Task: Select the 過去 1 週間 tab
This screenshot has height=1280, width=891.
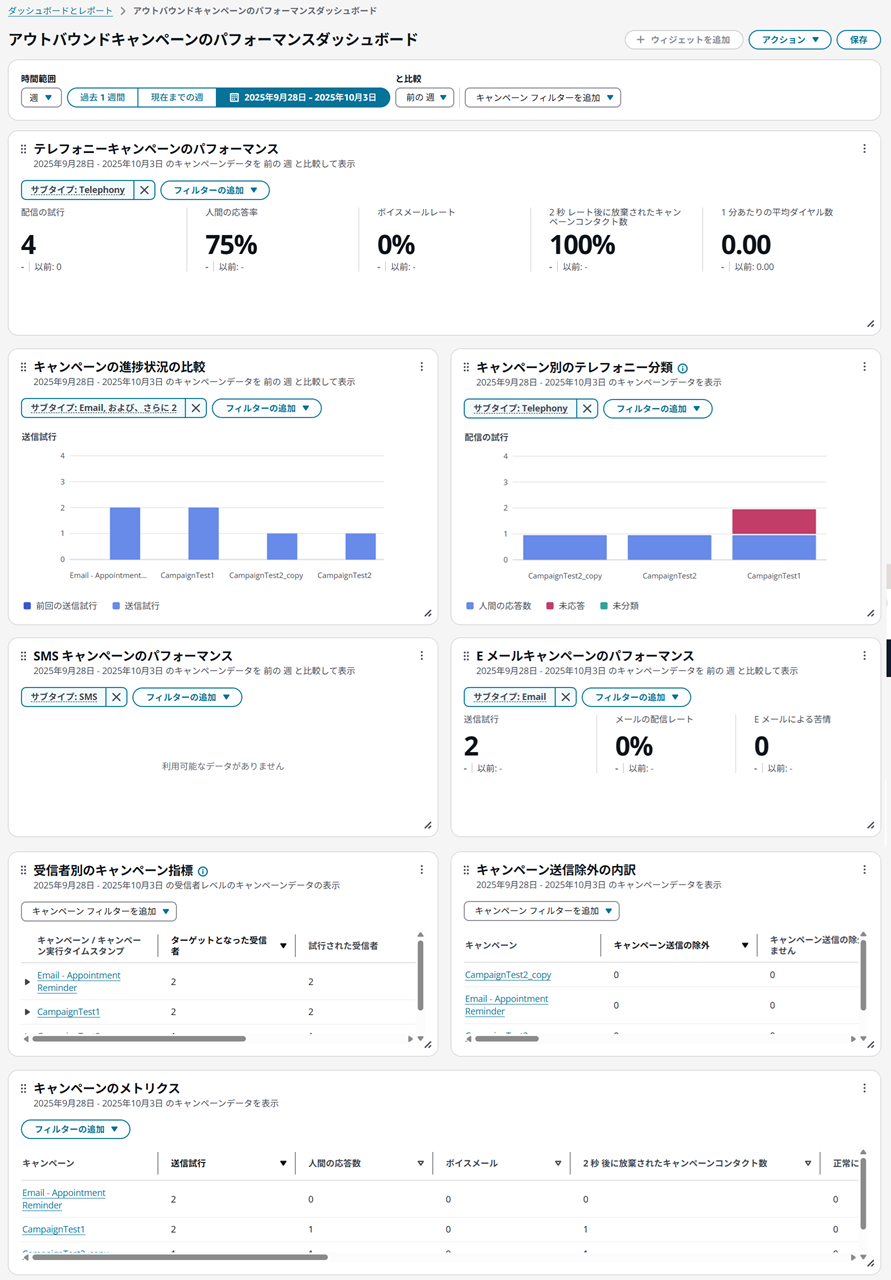Action: click(x=102, y=98)
